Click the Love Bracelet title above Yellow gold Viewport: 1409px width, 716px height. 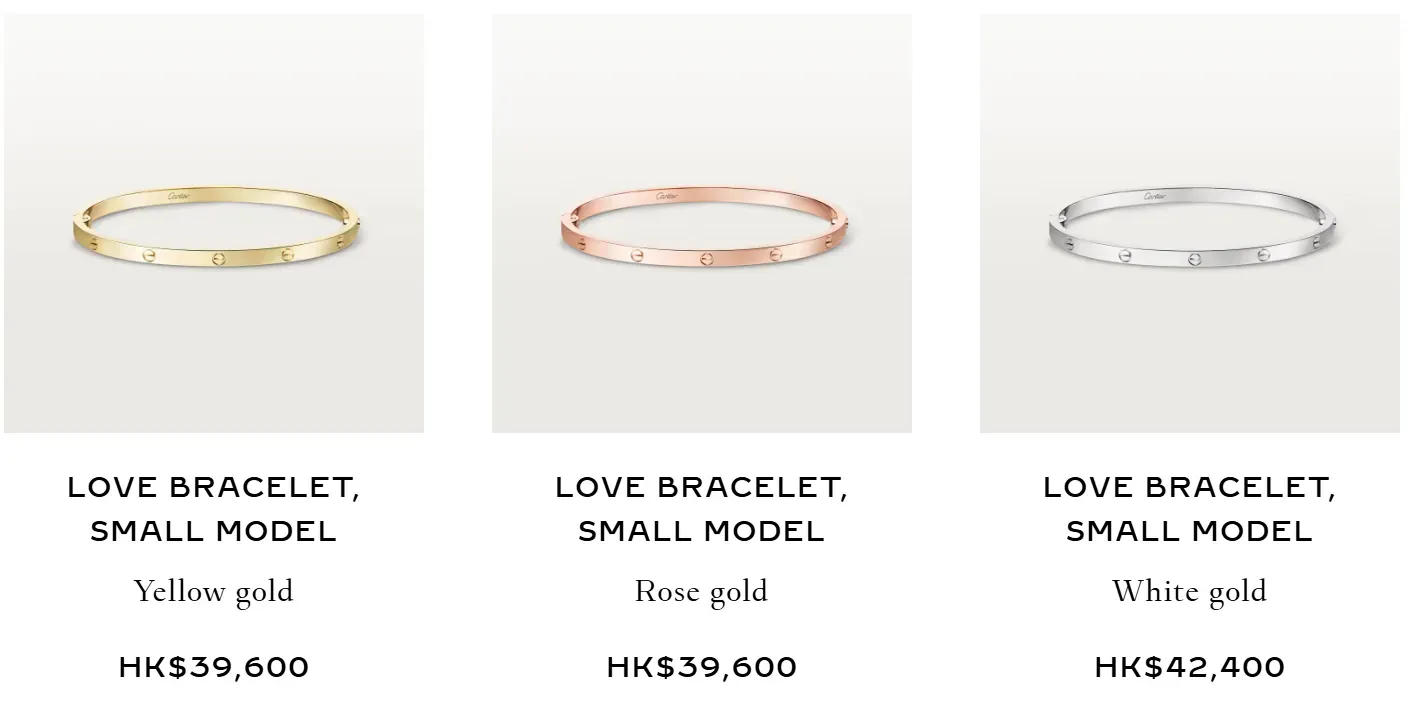pyautogui.click(x=214, y=509)
